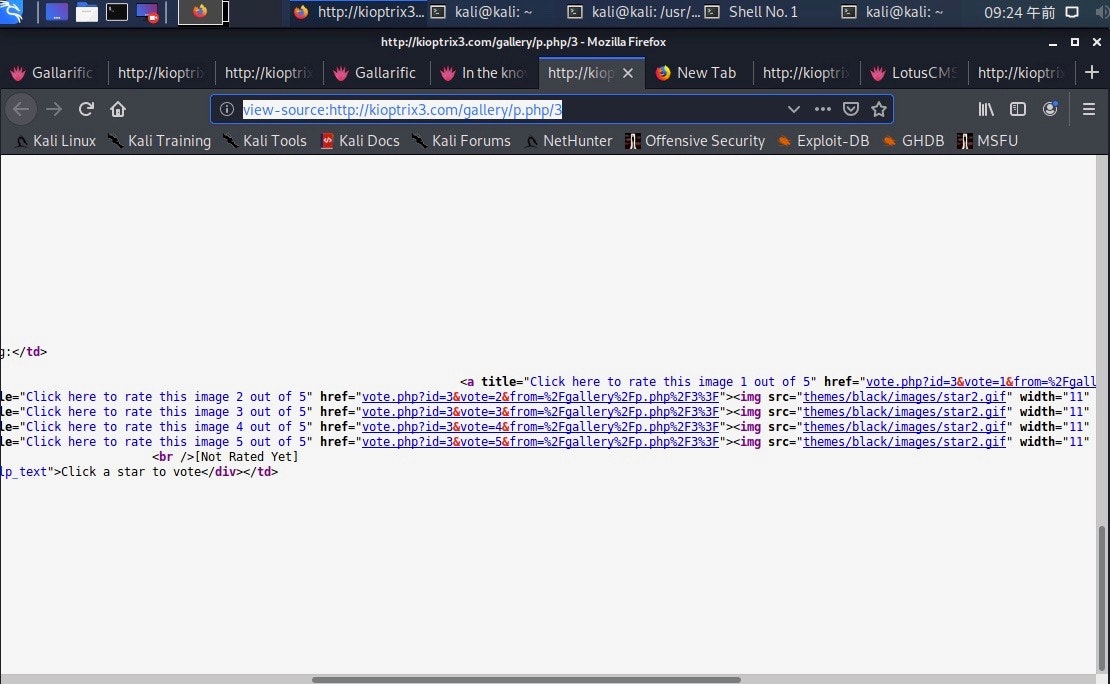
Task: Click the back navigation arrow
Action: 21,109
